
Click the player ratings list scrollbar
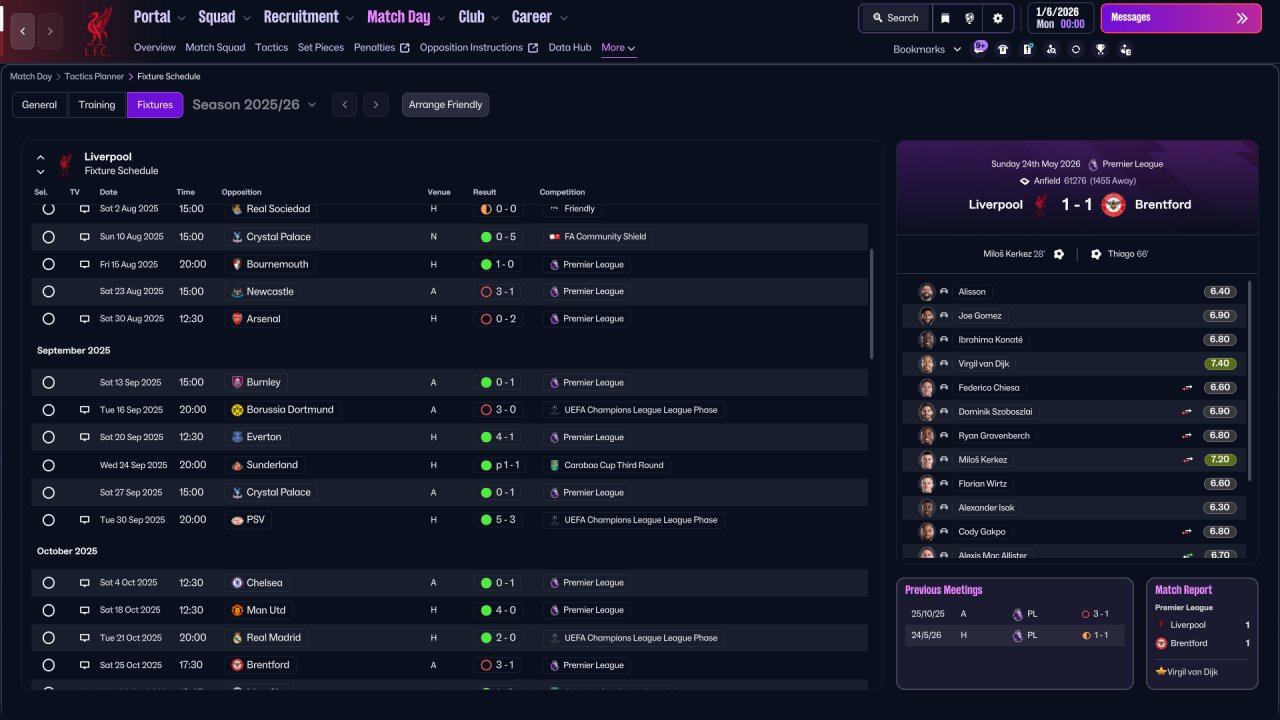(x=1249, y=380)
